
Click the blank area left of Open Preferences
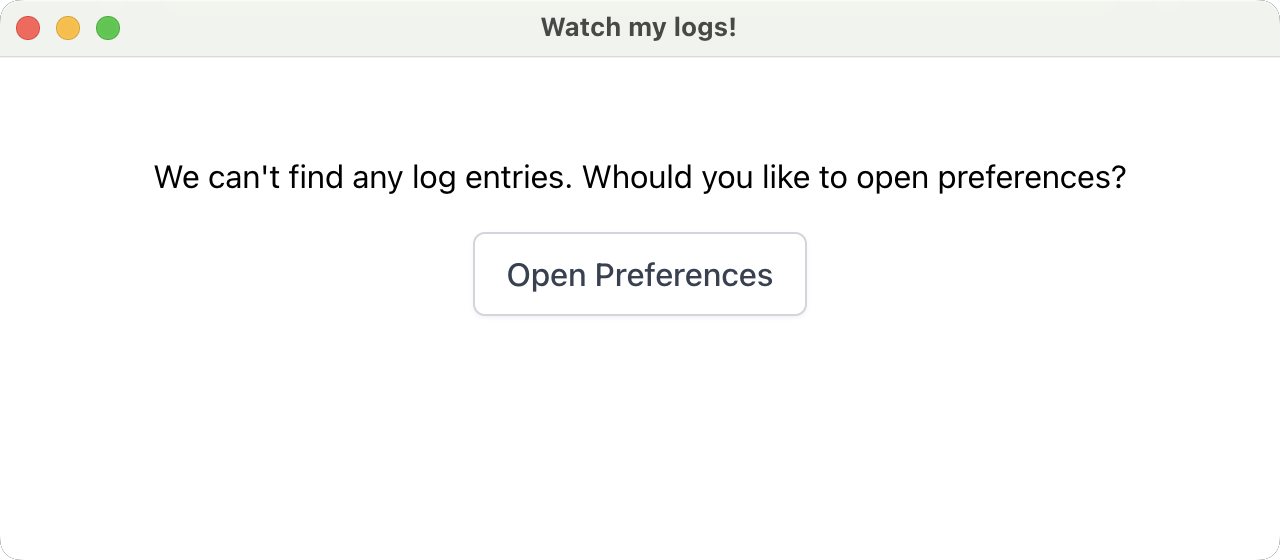click(x=250, y=274)
